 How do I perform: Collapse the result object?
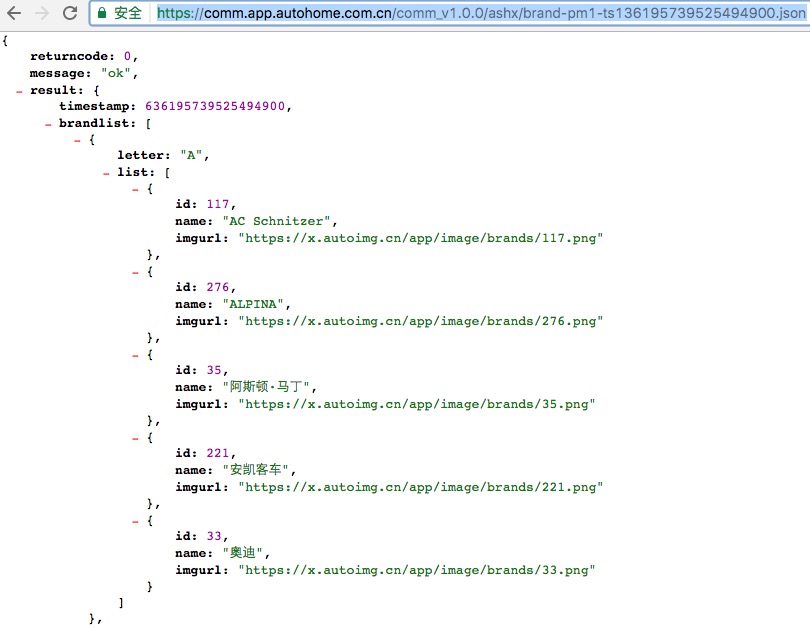pyautogui.click(x=19, y=91)
